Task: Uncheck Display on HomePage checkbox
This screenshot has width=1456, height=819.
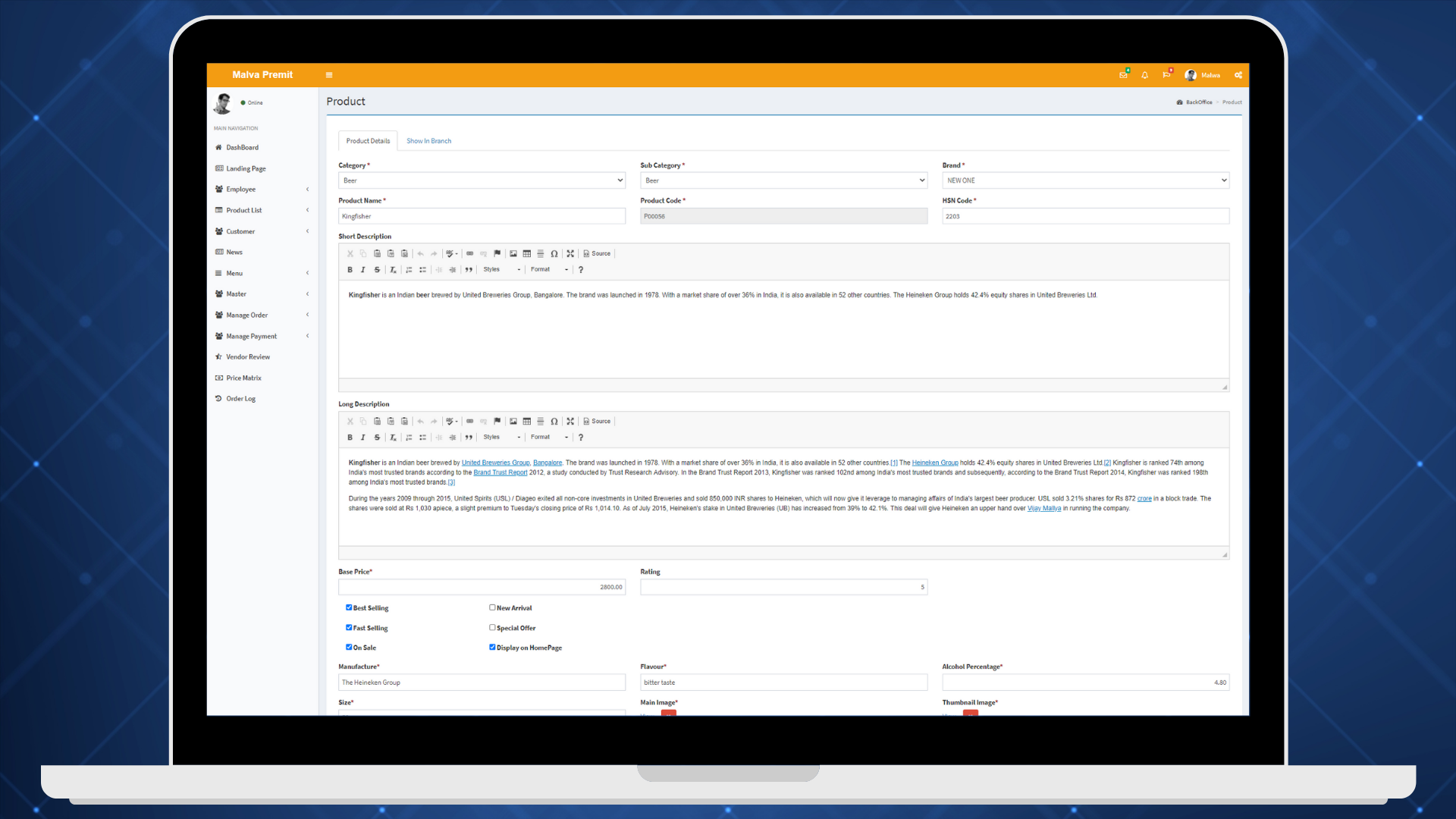Action: [x=492, y=647]
